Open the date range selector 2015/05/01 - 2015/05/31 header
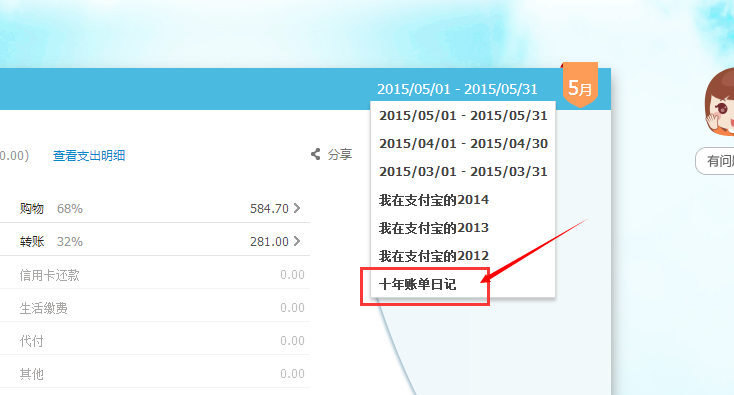Viewport: 734px width, 395px height. pyautogui.click(x=457, y=89)
